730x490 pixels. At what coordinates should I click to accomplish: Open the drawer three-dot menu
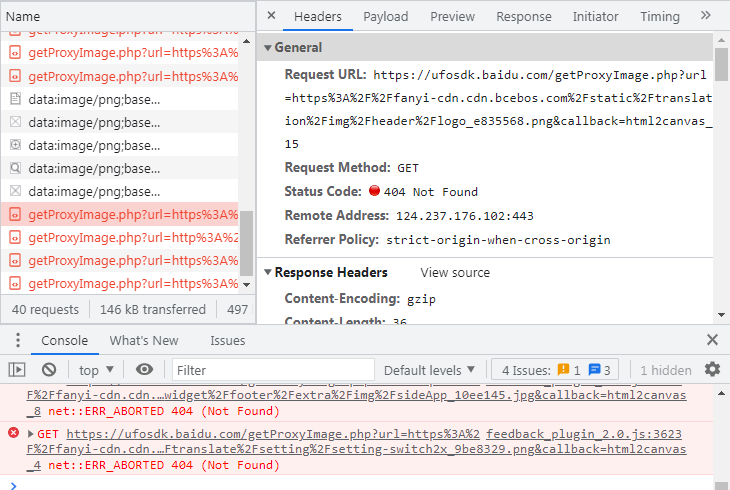click(x=18, y=340)
